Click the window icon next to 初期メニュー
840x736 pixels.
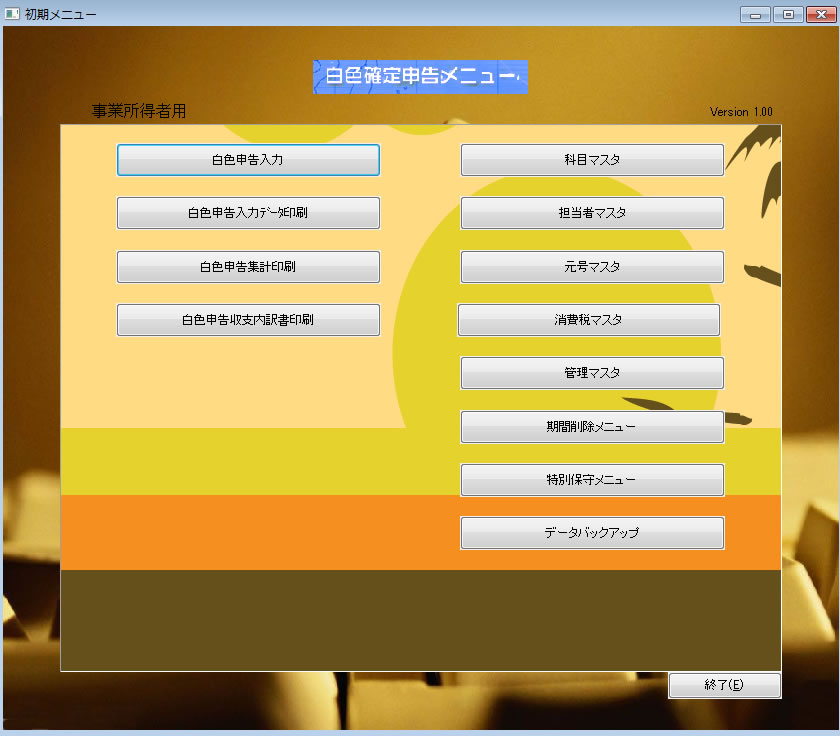click(12, 14)
